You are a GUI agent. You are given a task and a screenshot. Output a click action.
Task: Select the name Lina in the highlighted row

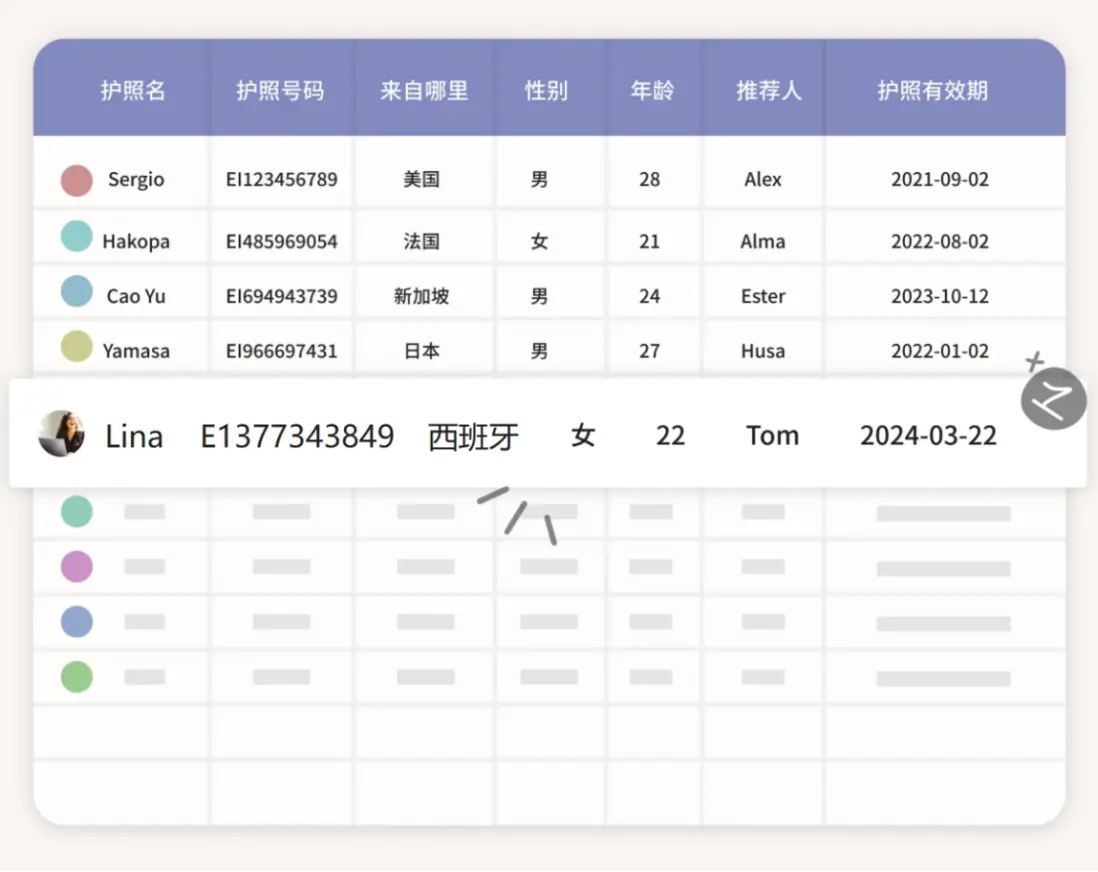click(134, 436)
